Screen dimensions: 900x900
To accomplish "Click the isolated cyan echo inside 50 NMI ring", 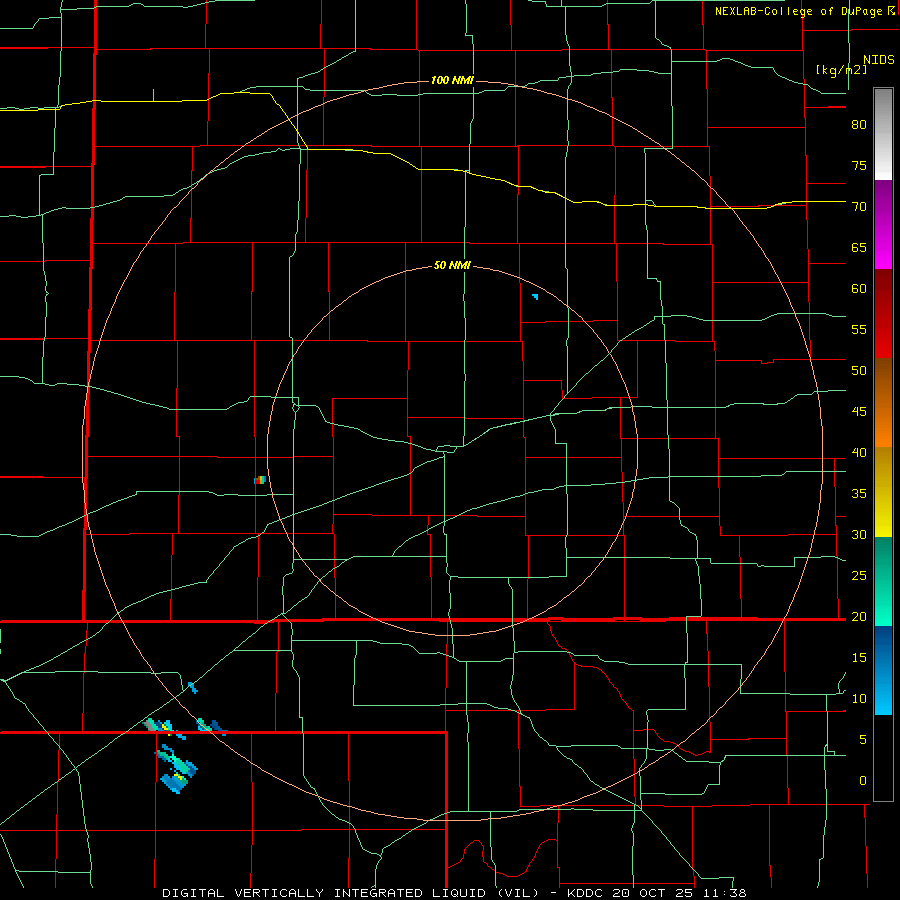I will (535, 297).
